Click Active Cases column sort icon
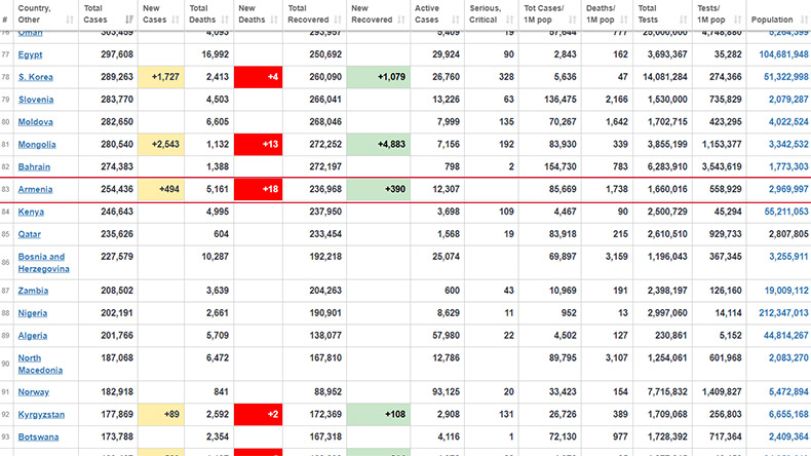 [x=455, y=20]
